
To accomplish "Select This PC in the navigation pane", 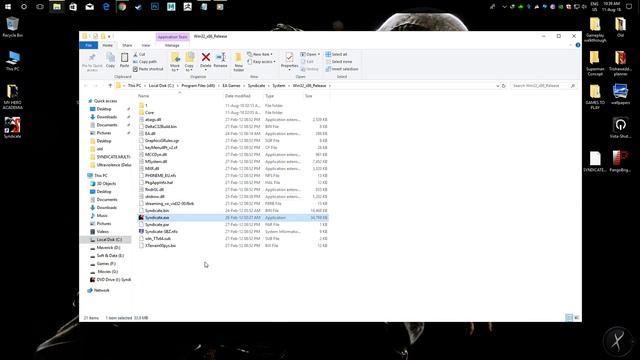I will point(101,176).
